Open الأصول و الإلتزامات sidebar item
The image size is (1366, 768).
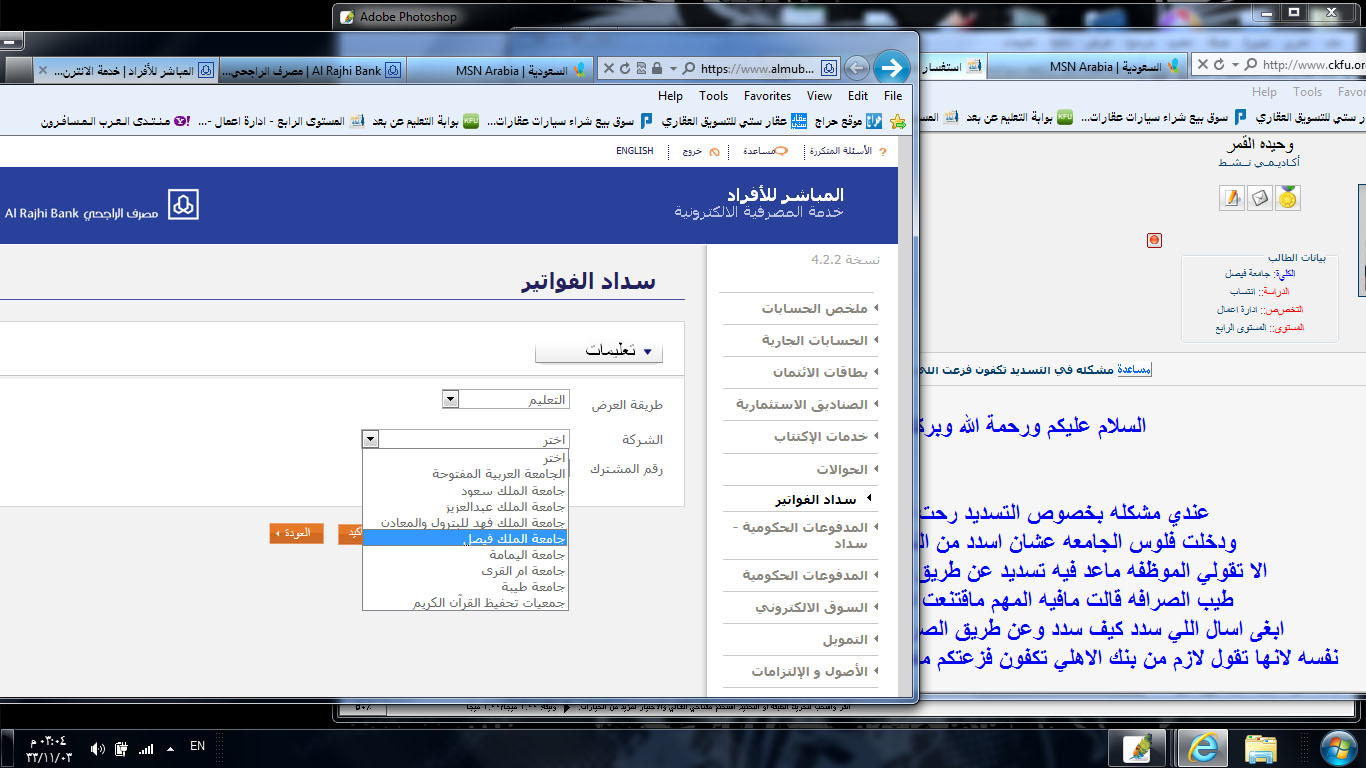(815, 671)
